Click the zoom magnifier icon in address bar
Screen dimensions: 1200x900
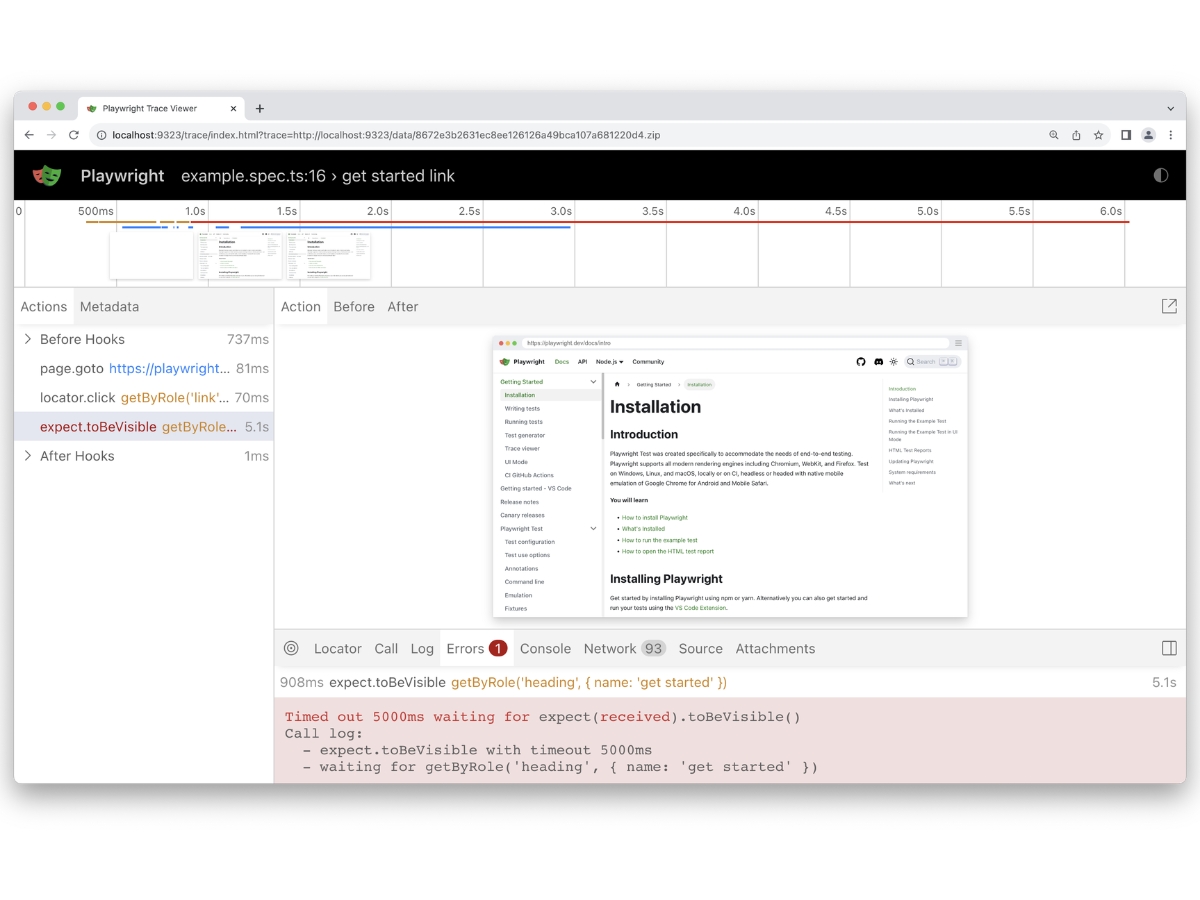(x=1054, y=135)
